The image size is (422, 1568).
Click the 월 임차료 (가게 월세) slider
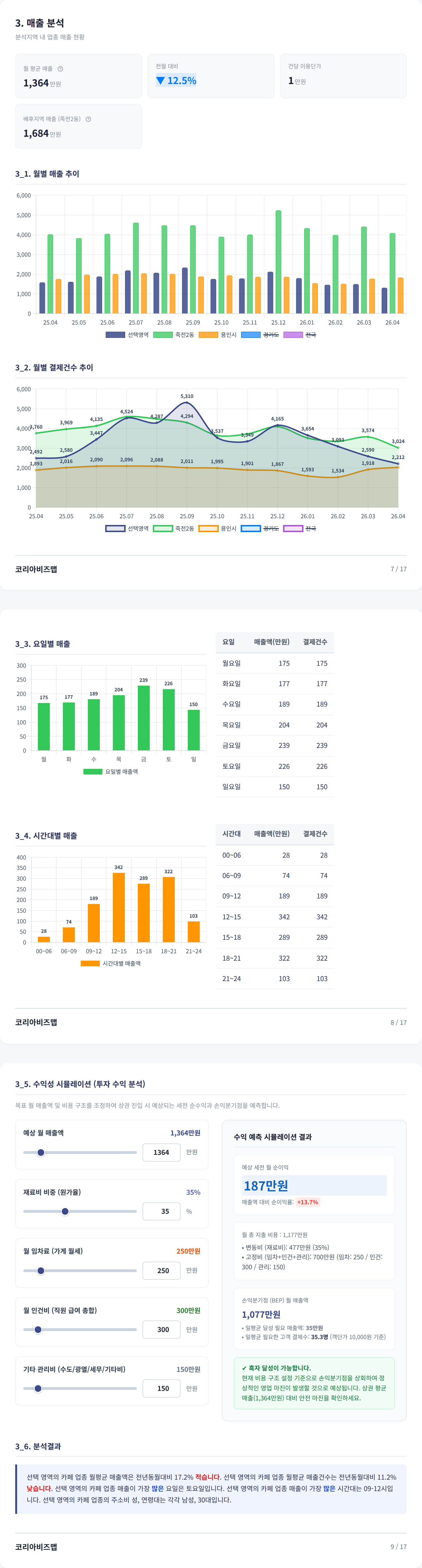pyautogui.click(x=80, y=1270)
